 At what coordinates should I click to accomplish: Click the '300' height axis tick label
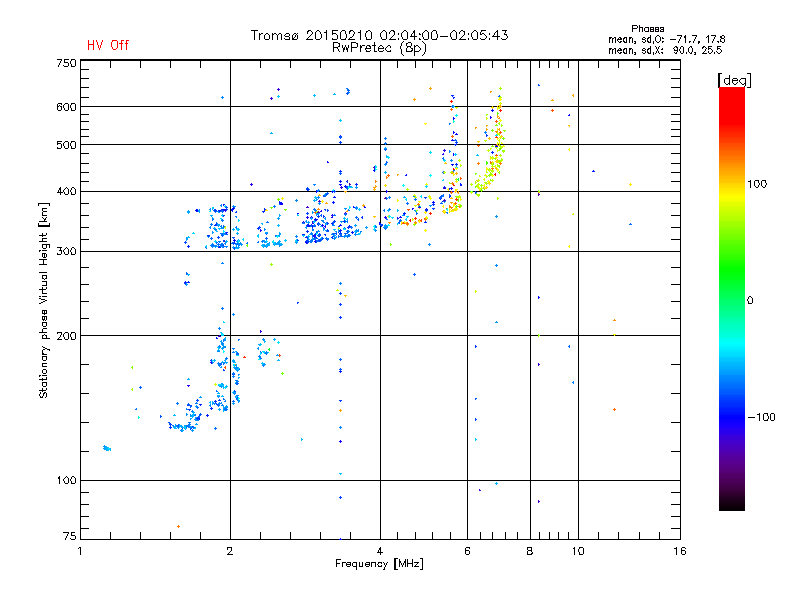(66, 251)
